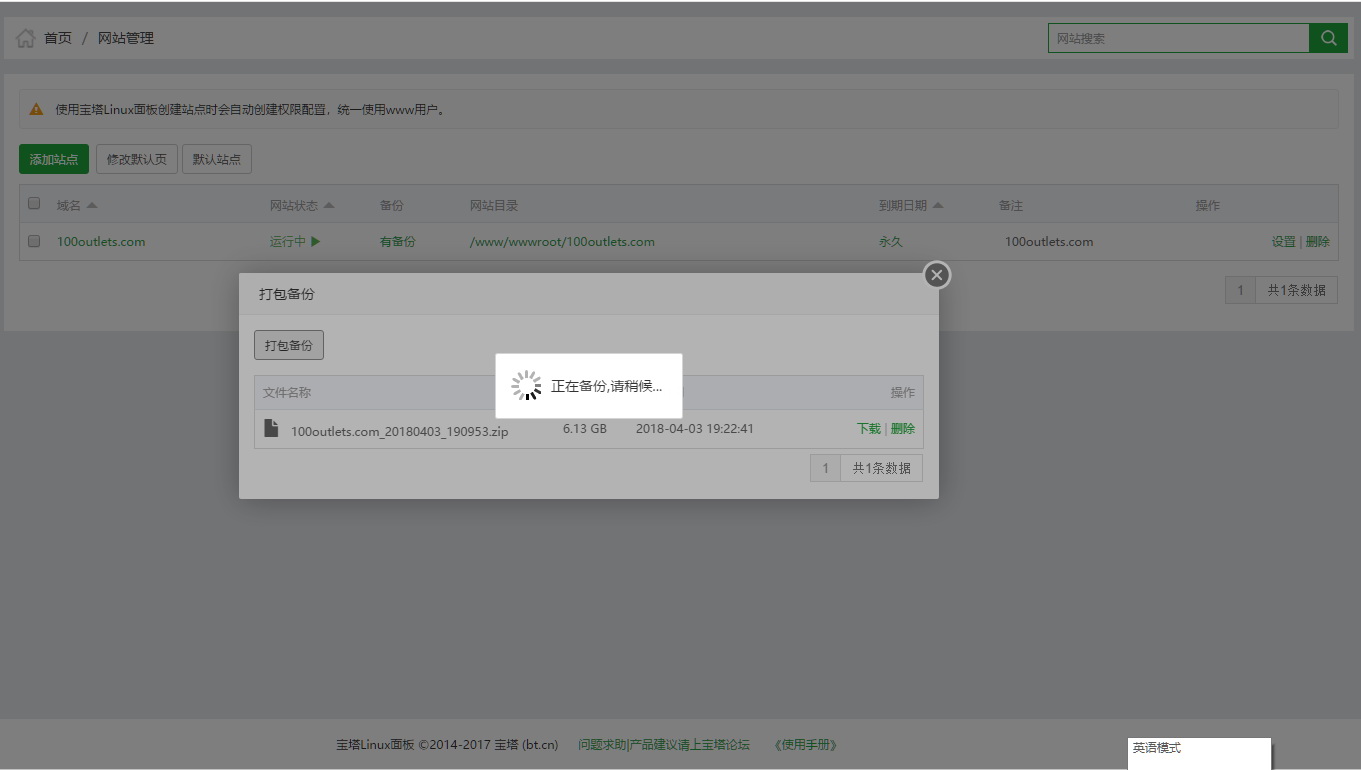Click the green 添加站点 button
Screen dimensions: 1361x770
[x=53, y=158]
